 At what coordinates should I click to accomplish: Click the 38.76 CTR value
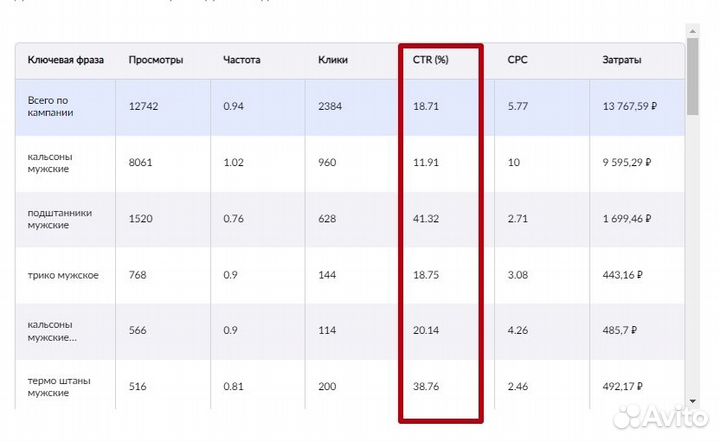tap(427, 386)
